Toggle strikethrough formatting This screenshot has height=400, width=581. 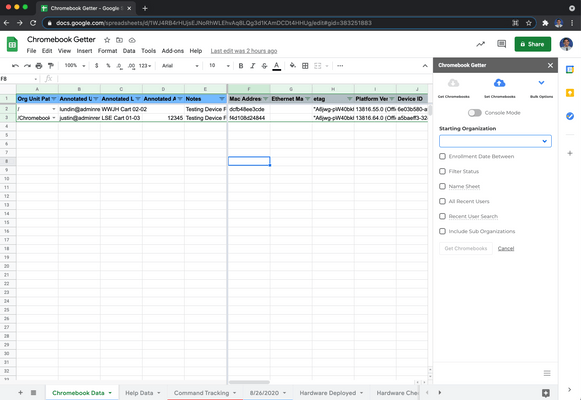[x=264, y=66]
